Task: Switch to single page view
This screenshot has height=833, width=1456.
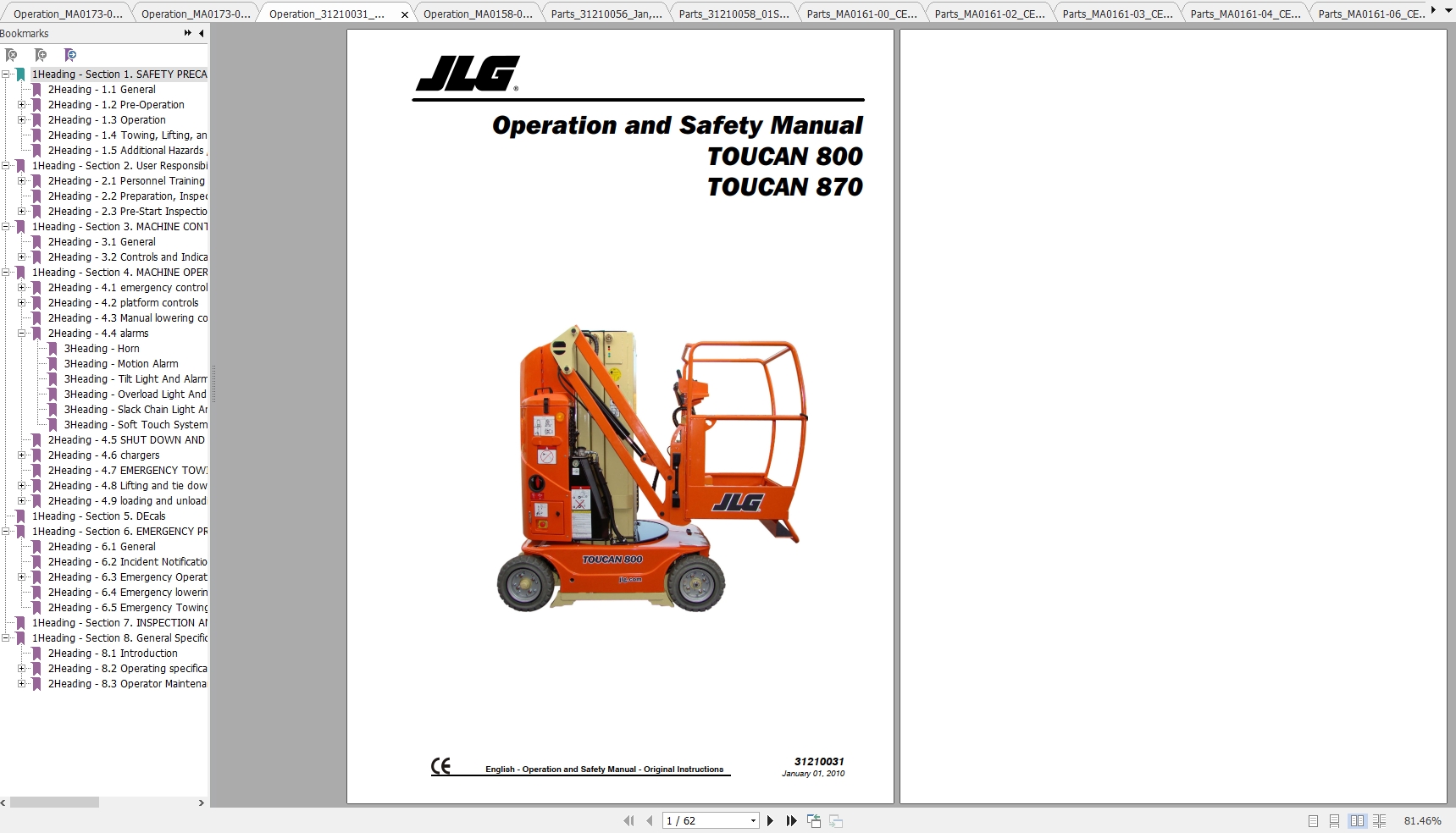Action: pyautogui.click(x=1313, y=820)
